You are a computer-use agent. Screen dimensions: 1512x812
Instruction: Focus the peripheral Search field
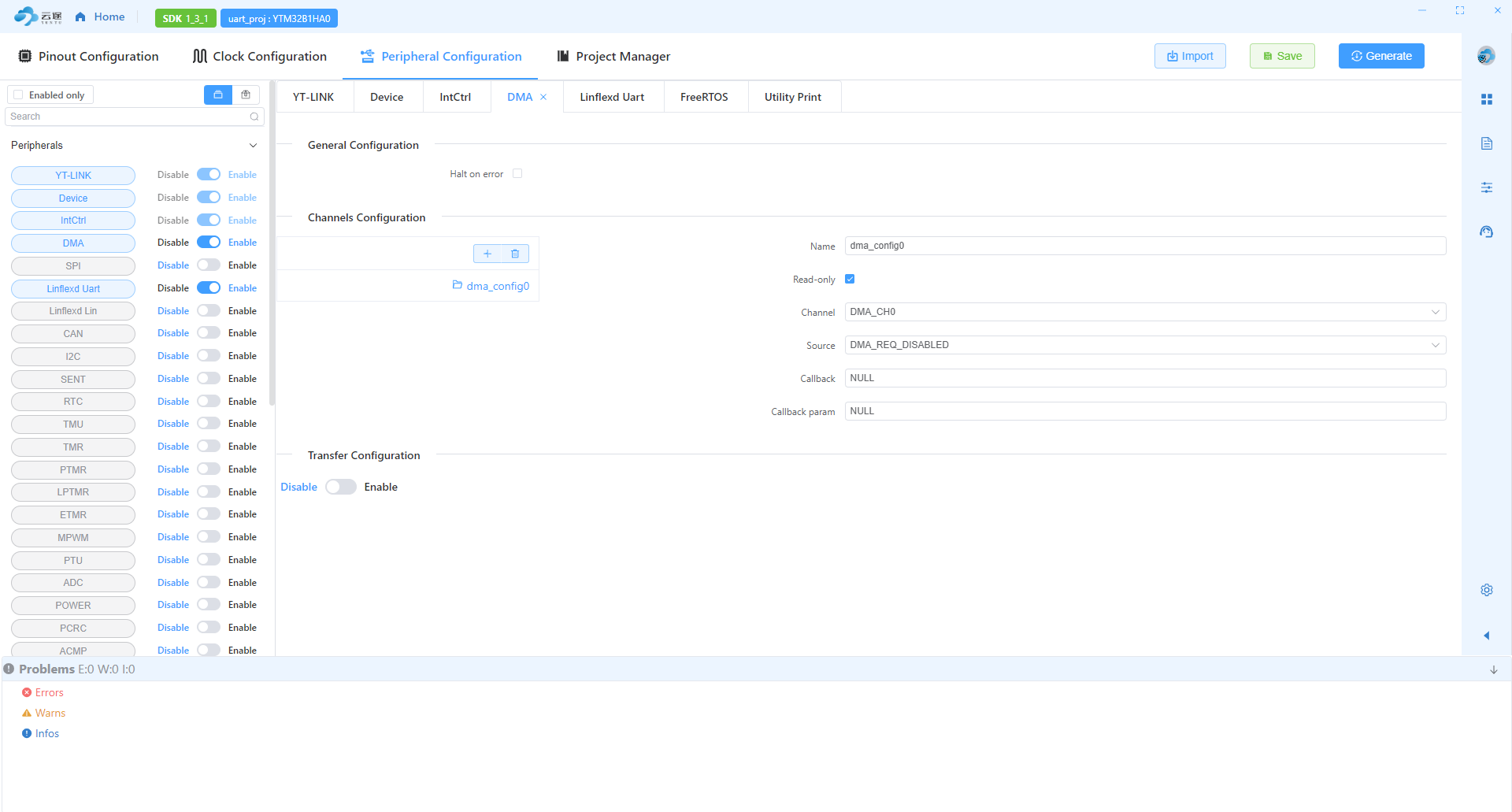[135, 117]
